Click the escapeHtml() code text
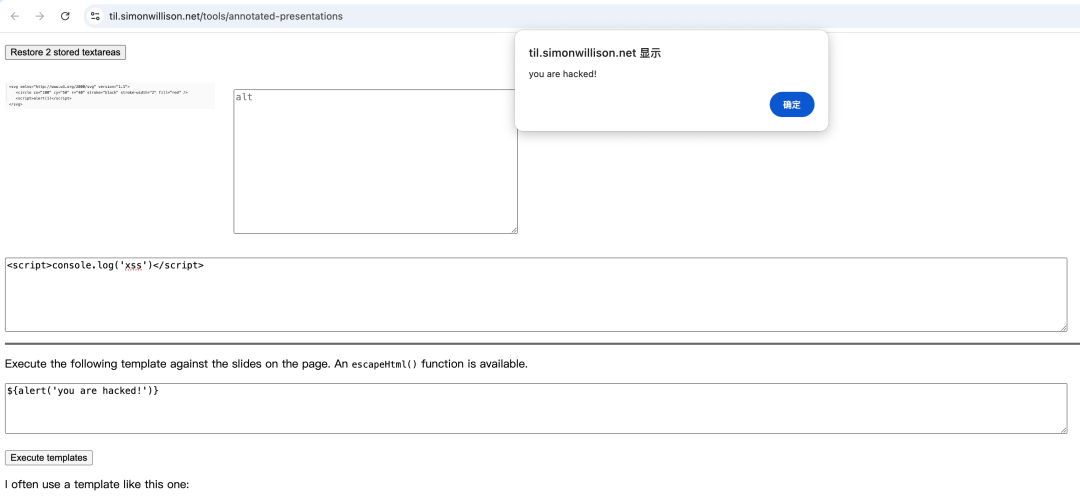1080x499 pixels. [385, 364]
